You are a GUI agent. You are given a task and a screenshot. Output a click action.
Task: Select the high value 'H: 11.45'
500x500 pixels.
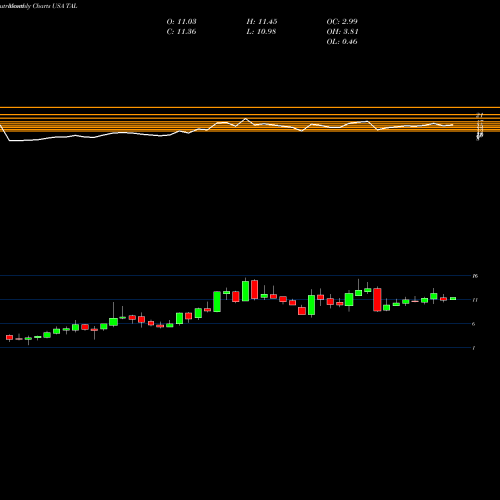262,22
